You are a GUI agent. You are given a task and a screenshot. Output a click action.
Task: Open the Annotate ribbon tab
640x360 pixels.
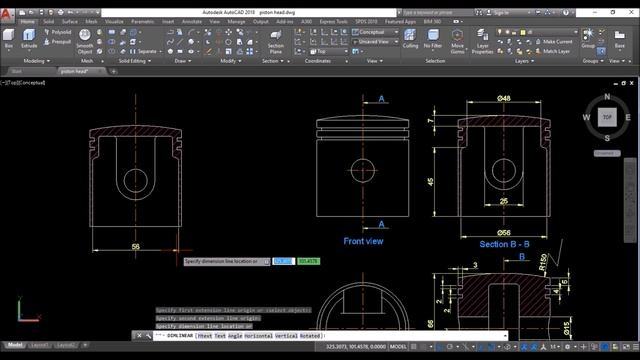191,22
